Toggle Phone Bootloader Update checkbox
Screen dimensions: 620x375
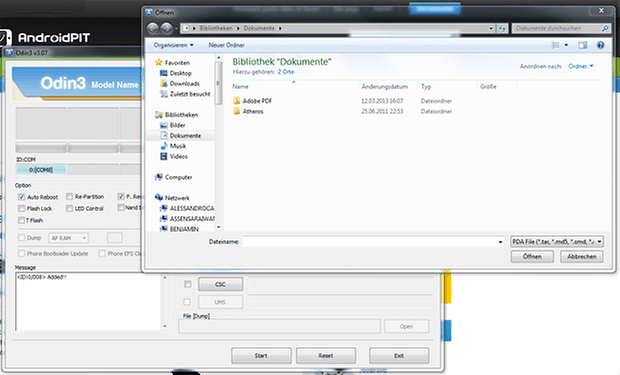22,253
